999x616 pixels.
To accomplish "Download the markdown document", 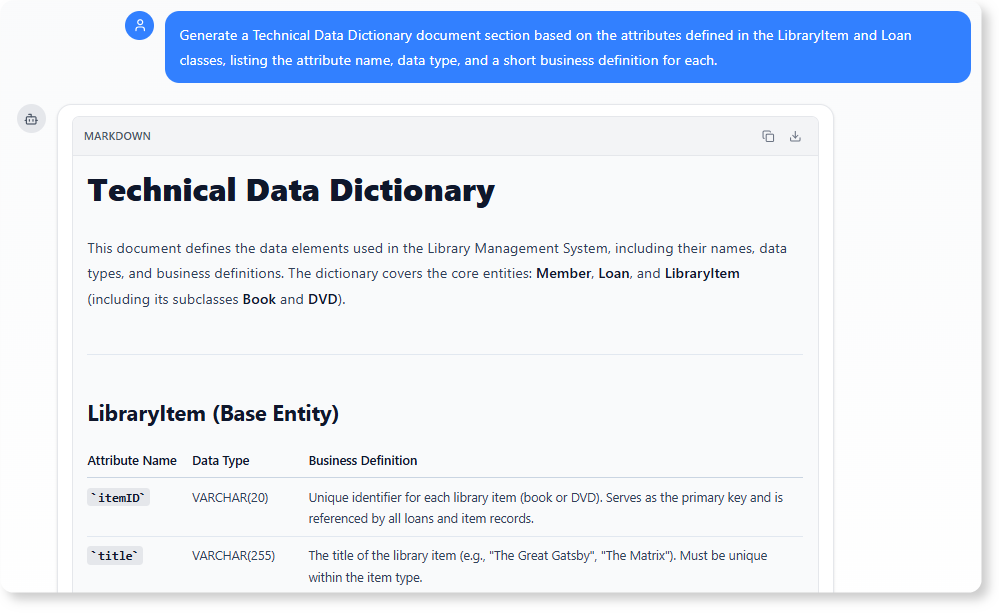I will click(x=796, y=135).
